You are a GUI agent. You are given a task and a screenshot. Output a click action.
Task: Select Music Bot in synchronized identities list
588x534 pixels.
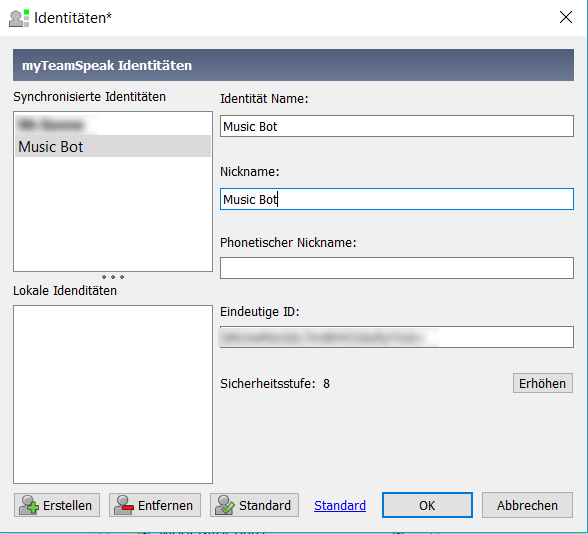[113, 146]
